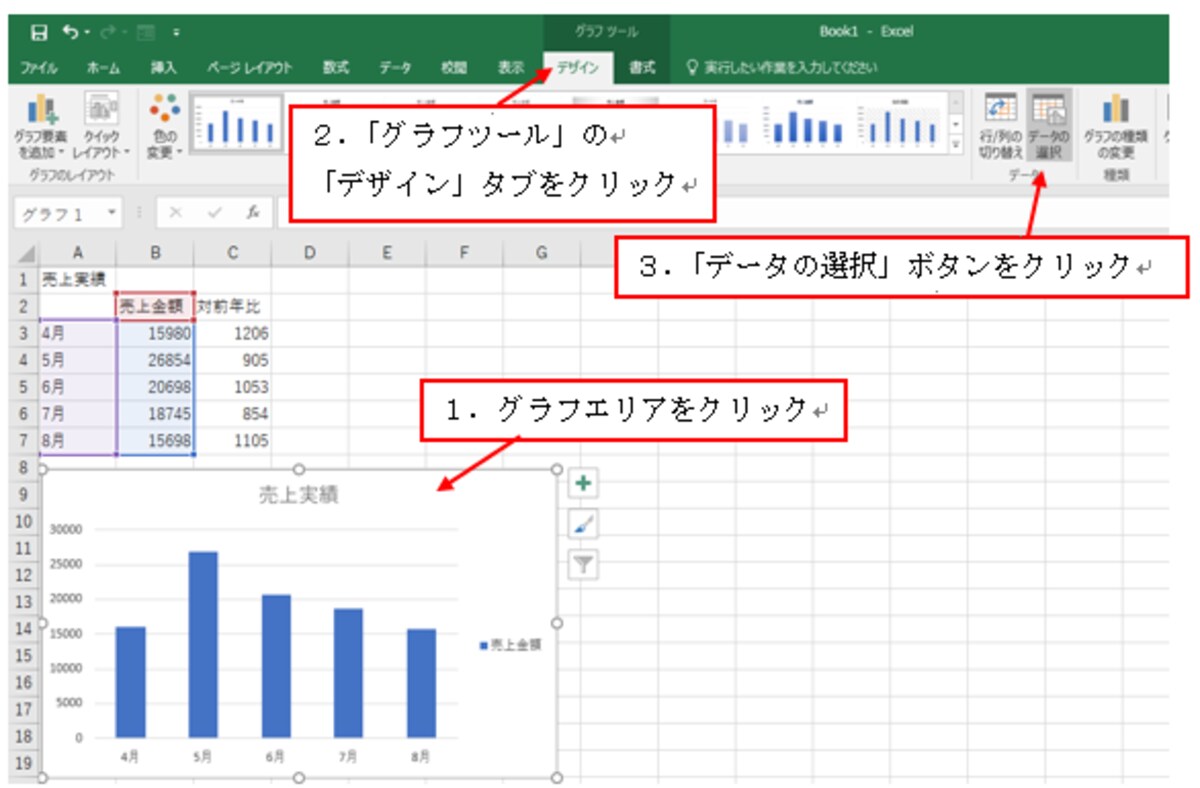
Task: Expand the chart styles gallery
Action: tap(956, 145)
